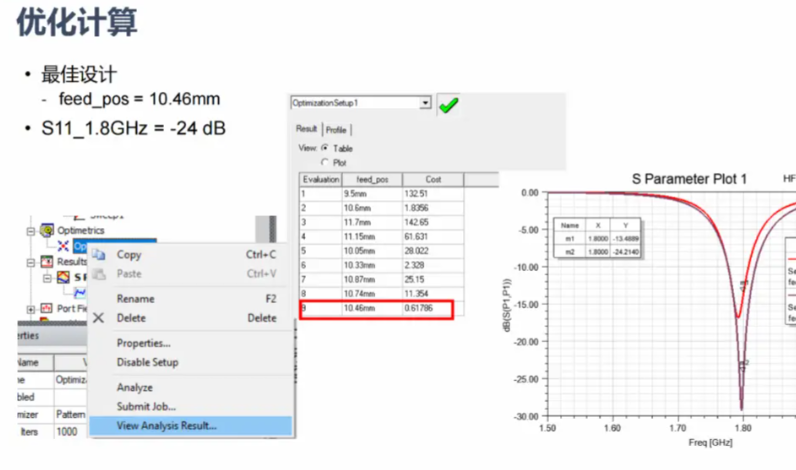Collapse the Optimetrics tree node

pos(31,230)
